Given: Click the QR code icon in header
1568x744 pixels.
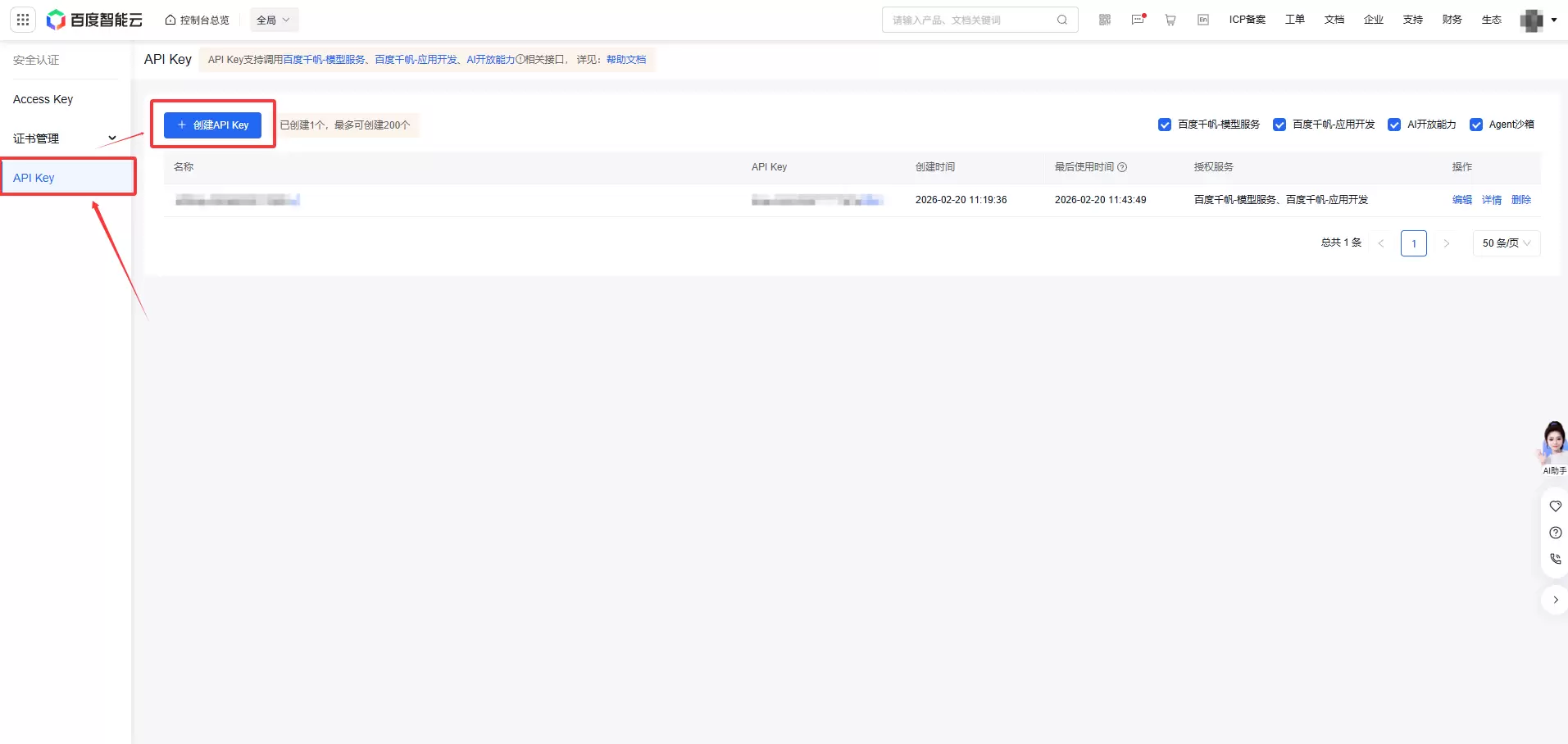Looking at the screenshot, I should [x=1105, y=20].
